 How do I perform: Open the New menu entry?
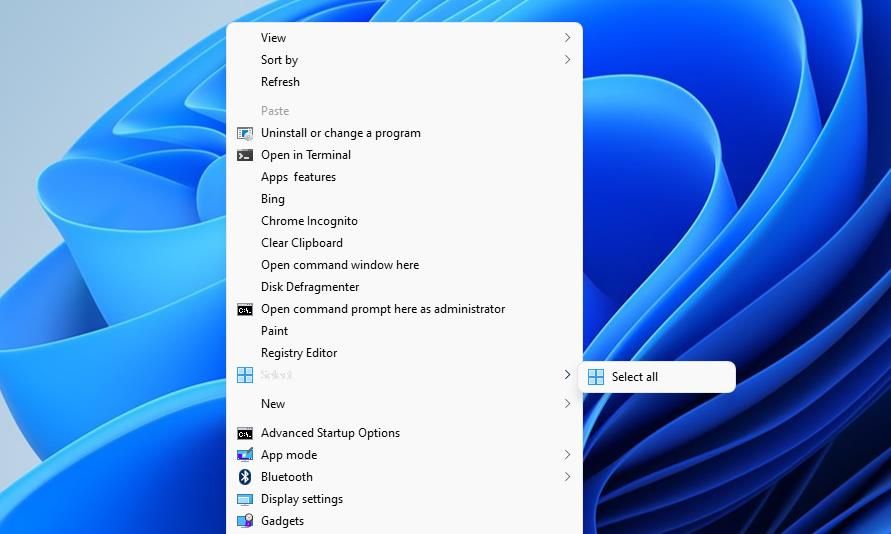click(x=405, y=404)
